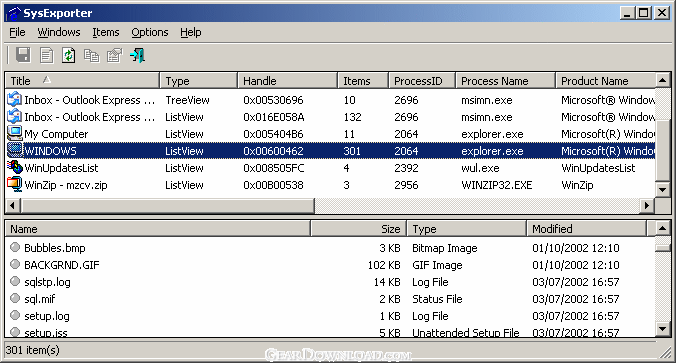Image resolution: width=676 pixels, height=363 pixels.
Task: Click the Status File type cell
Action: click(437, 299)
